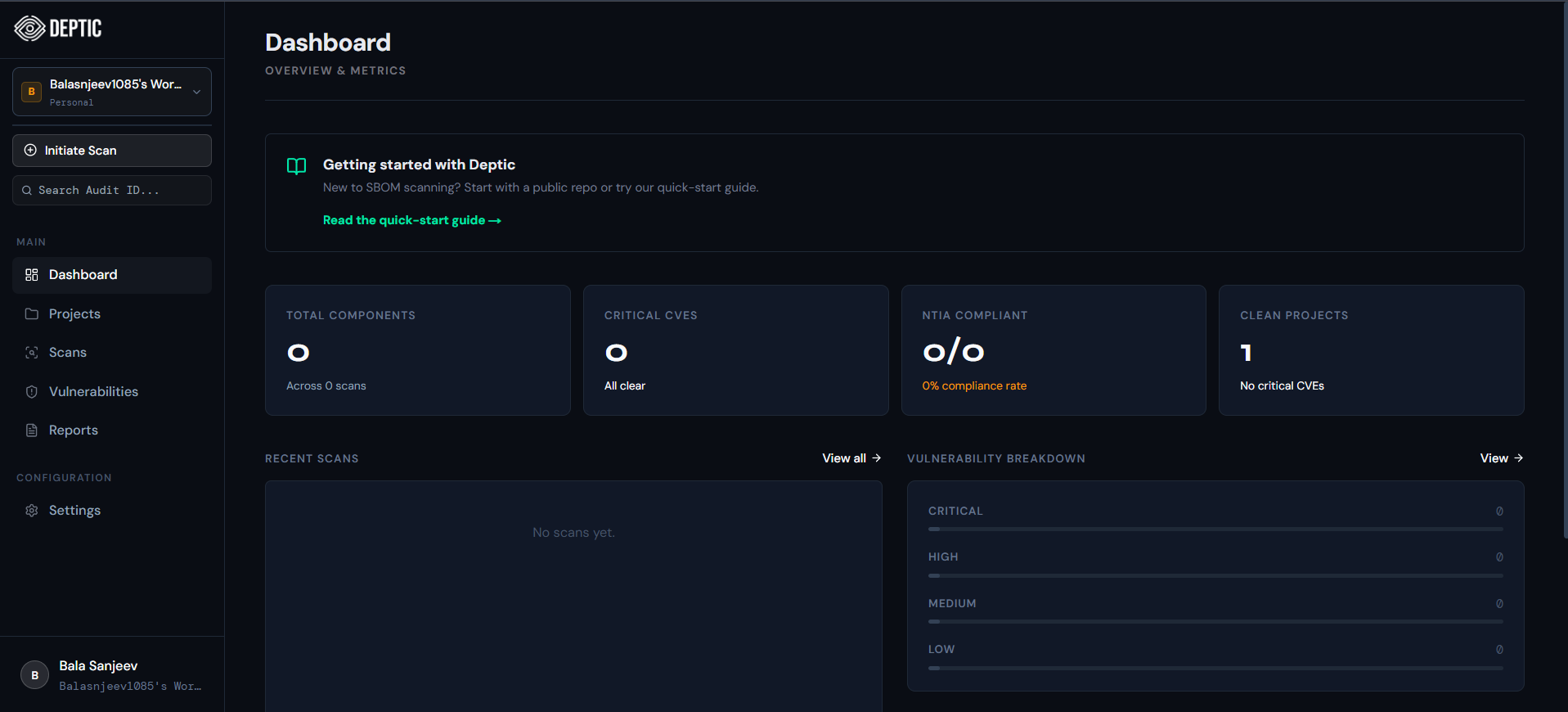The width and height of the screenshot is (1568, 712).
Task: Click View for Vulnerability Breakdown
Action: pos(1501,458)
